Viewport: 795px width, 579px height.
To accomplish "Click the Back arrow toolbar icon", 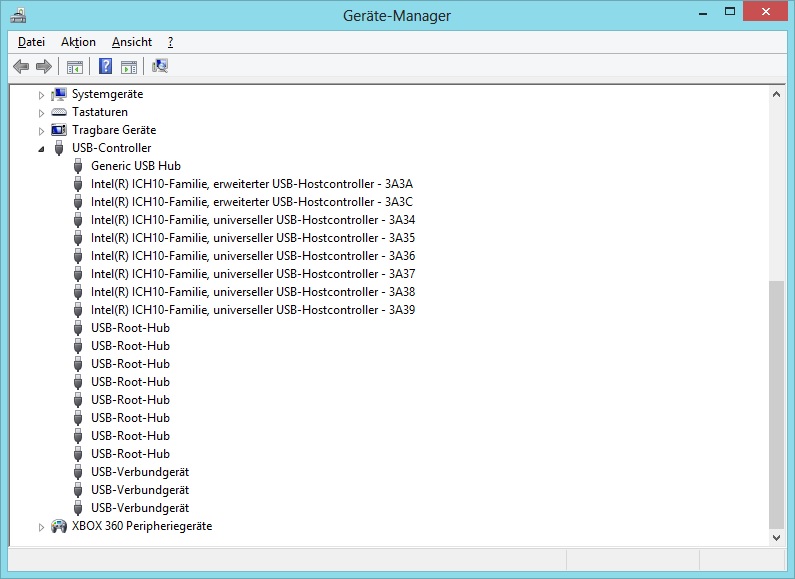I will tap(21, 66).
